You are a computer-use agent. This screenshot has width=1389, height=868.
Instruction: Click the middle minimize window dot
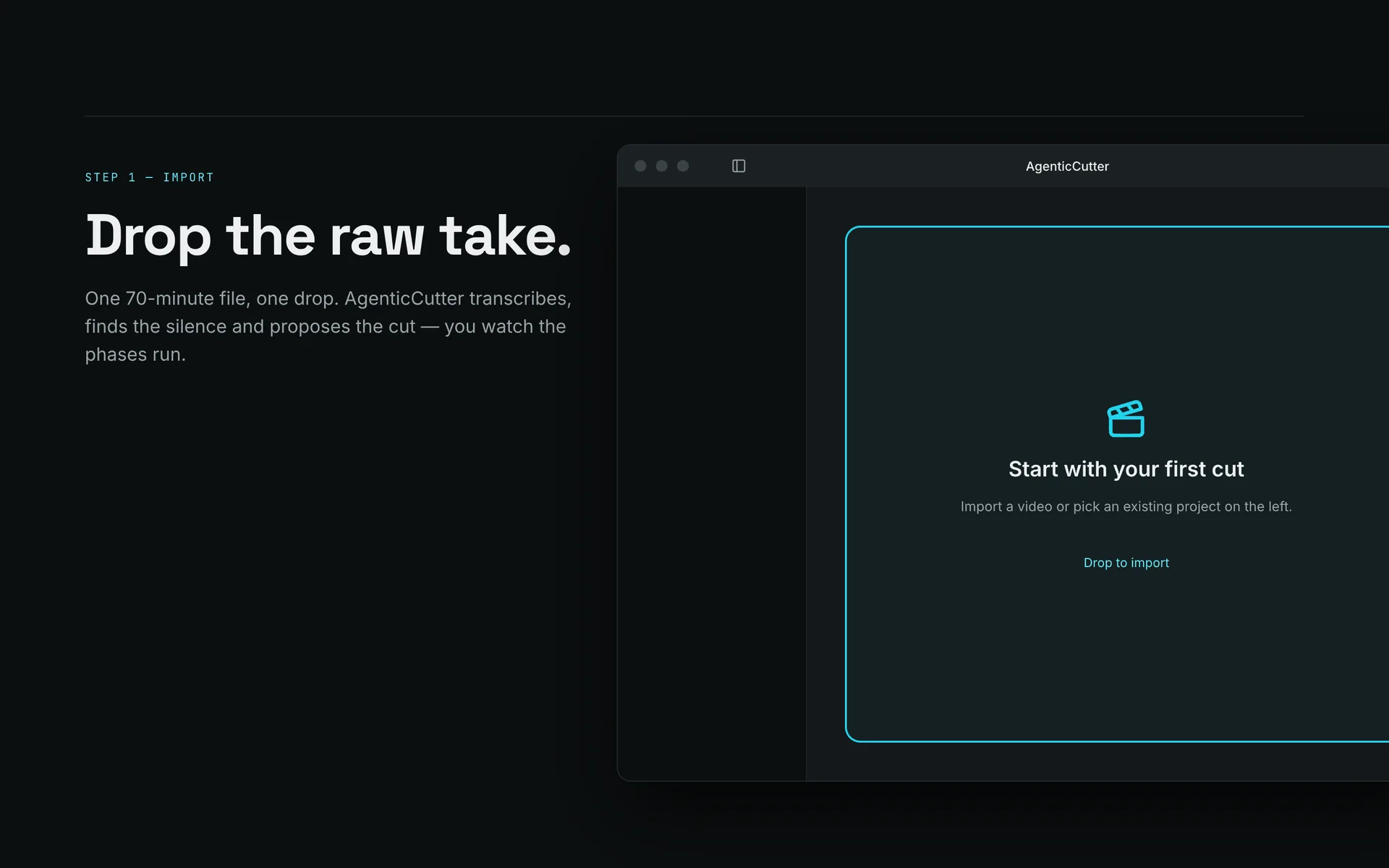661,166
